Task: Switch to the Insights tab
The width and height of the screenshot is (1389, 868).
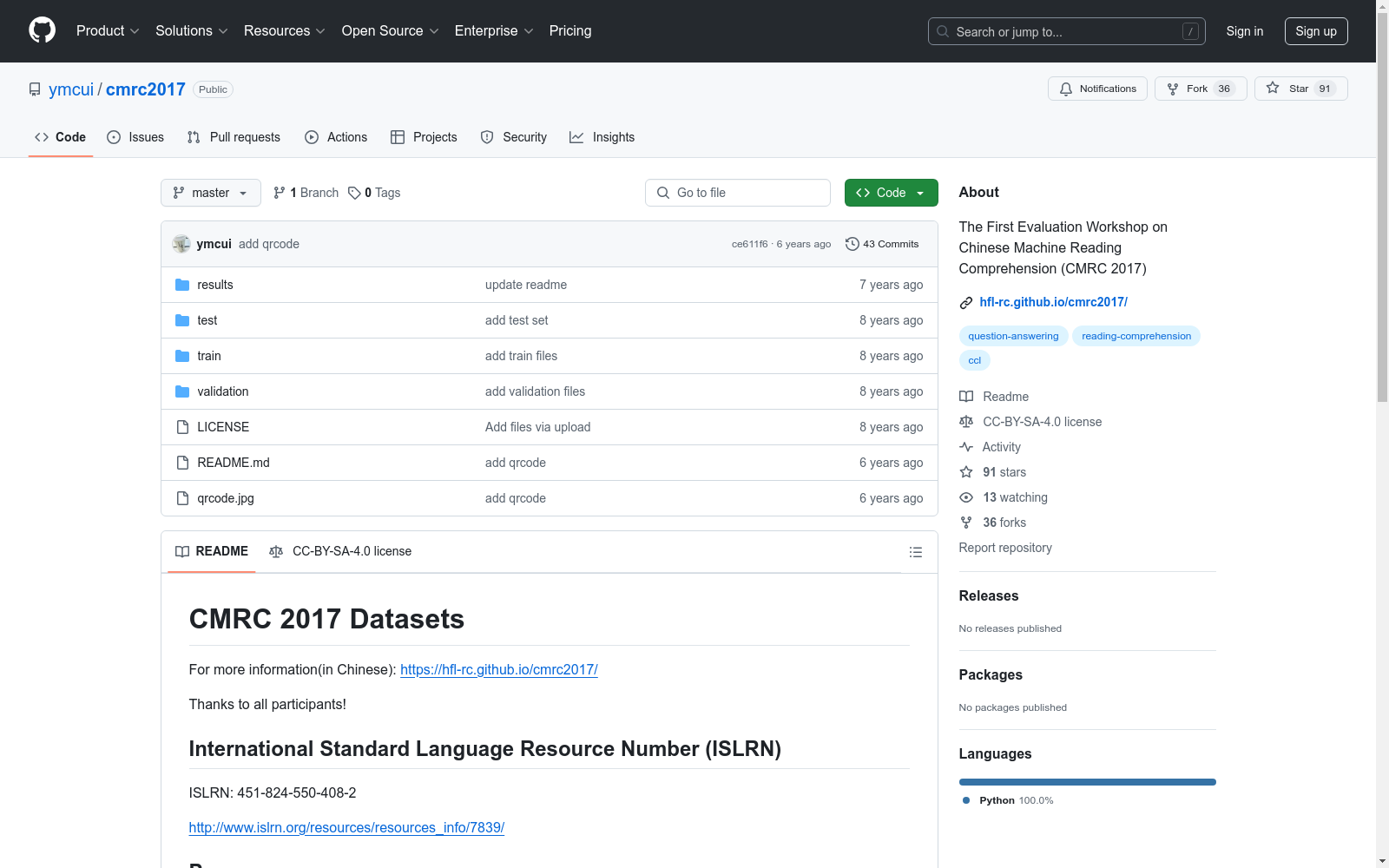Action: [602, 137]
